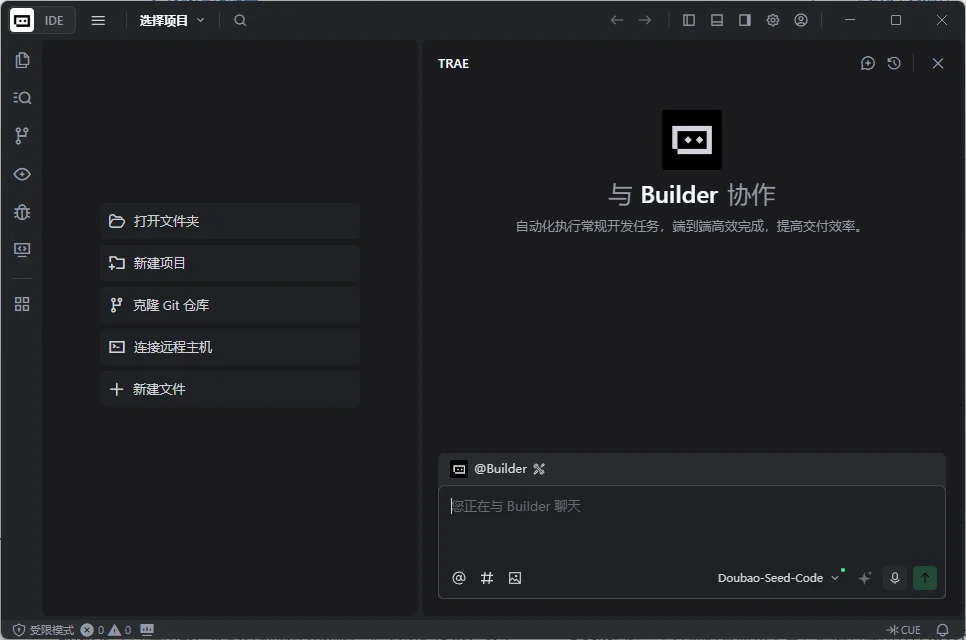This screenshot has width=966, height=640.
Task: Open the Source Control branch icon
Action: click(22, 136)
